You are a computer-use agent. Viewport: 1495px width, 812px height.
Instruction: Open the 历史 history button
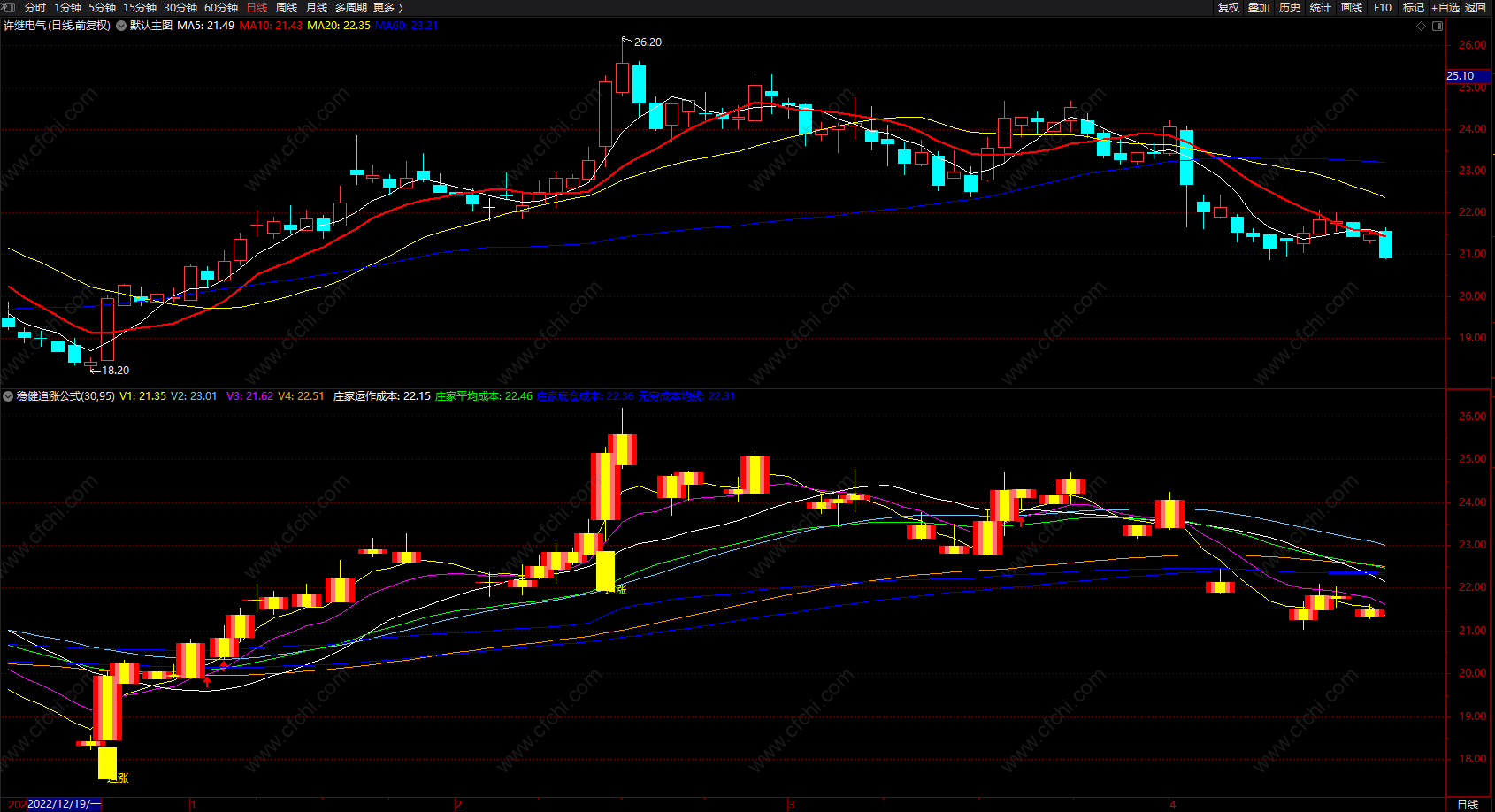1290,8
